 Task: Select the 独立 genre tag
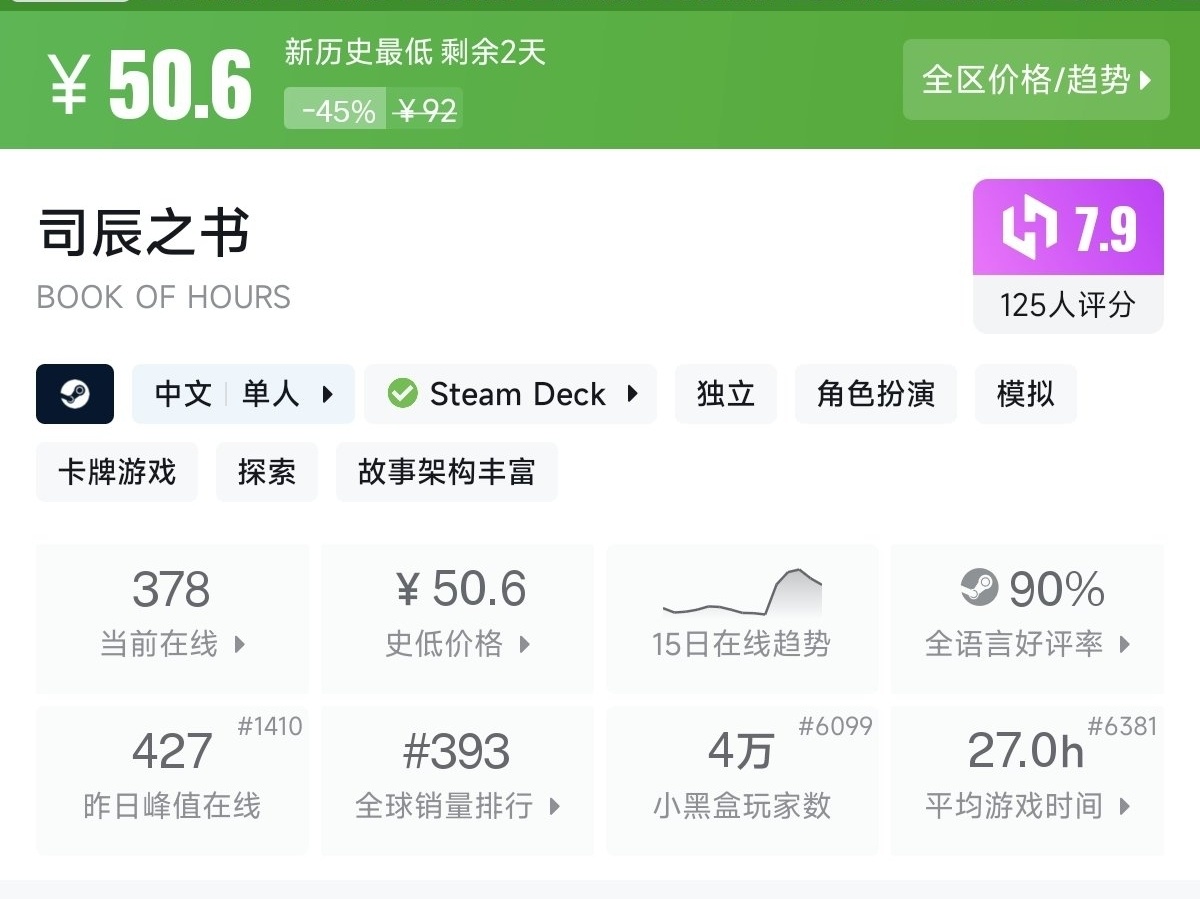click(726, 394)
